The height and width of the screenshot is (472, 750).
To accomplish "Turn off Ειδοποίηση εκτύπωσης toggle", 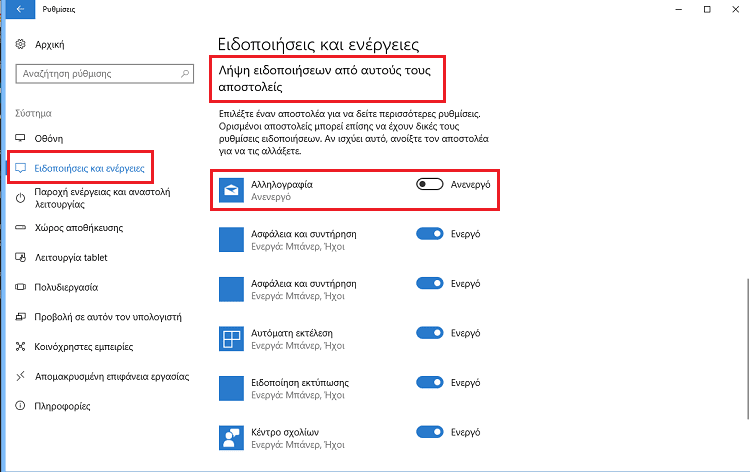I will pos(430,382).
